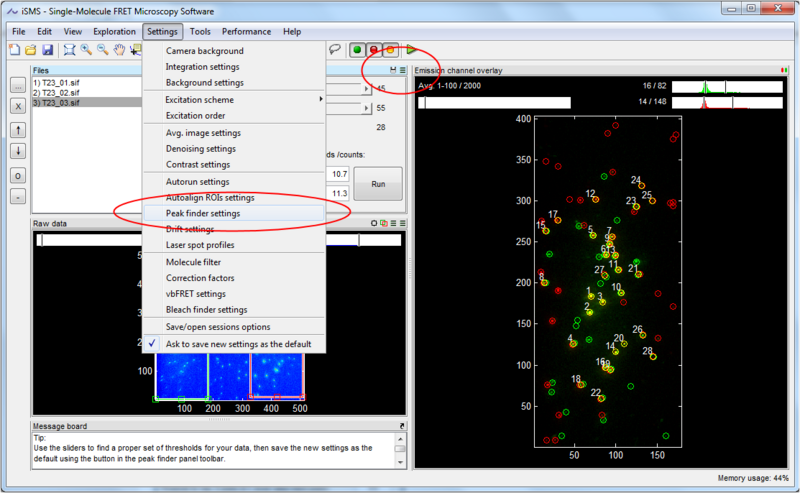Toggle 'Ask to save new settings as the default'
800x493 pixels.
(x=238, y=343)
